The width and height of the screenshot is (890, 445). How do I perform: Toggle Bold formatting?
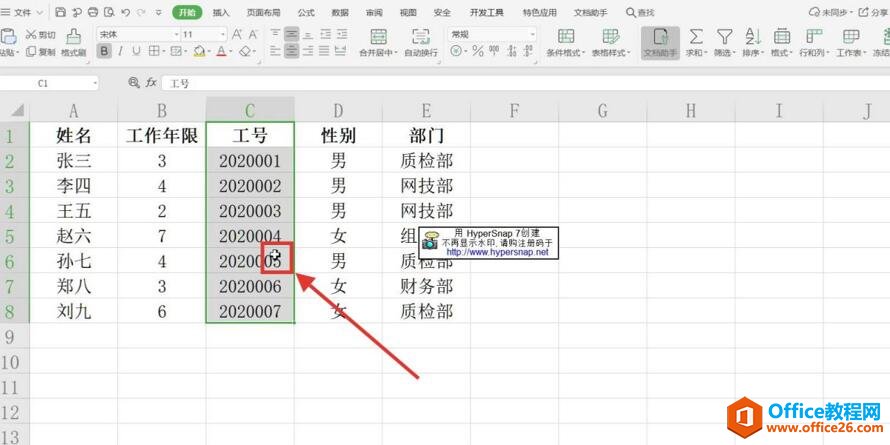tap(104, 52)
